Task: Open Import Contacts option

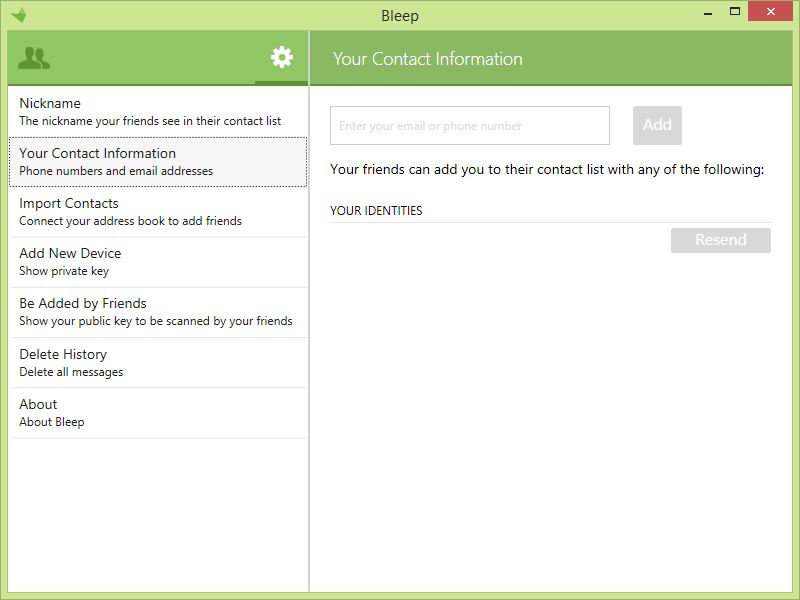Action: (158, 212)
